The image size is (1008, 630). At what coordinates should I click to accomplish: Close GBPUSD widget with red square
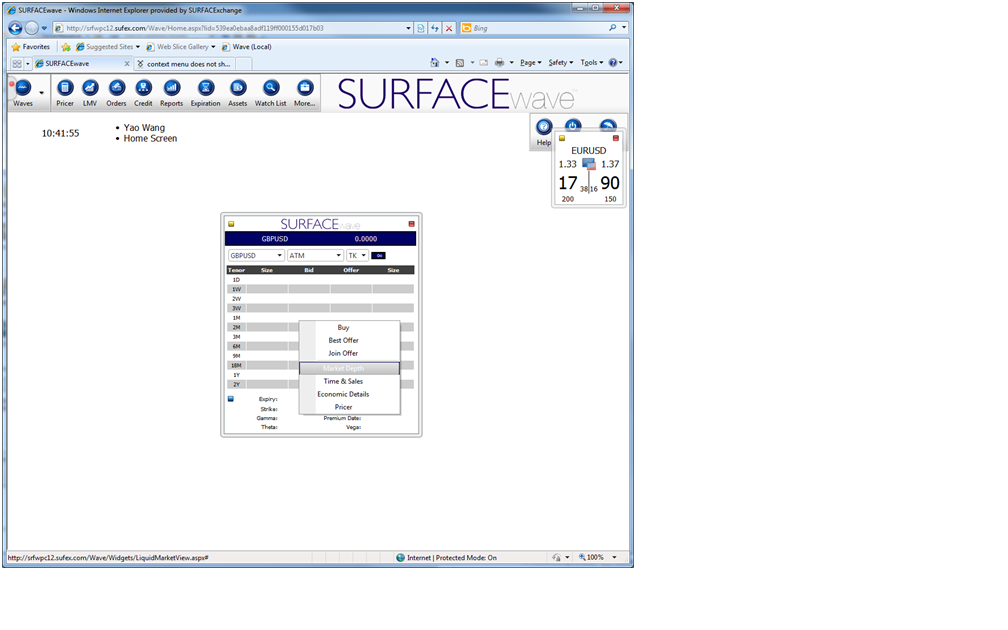411,224
